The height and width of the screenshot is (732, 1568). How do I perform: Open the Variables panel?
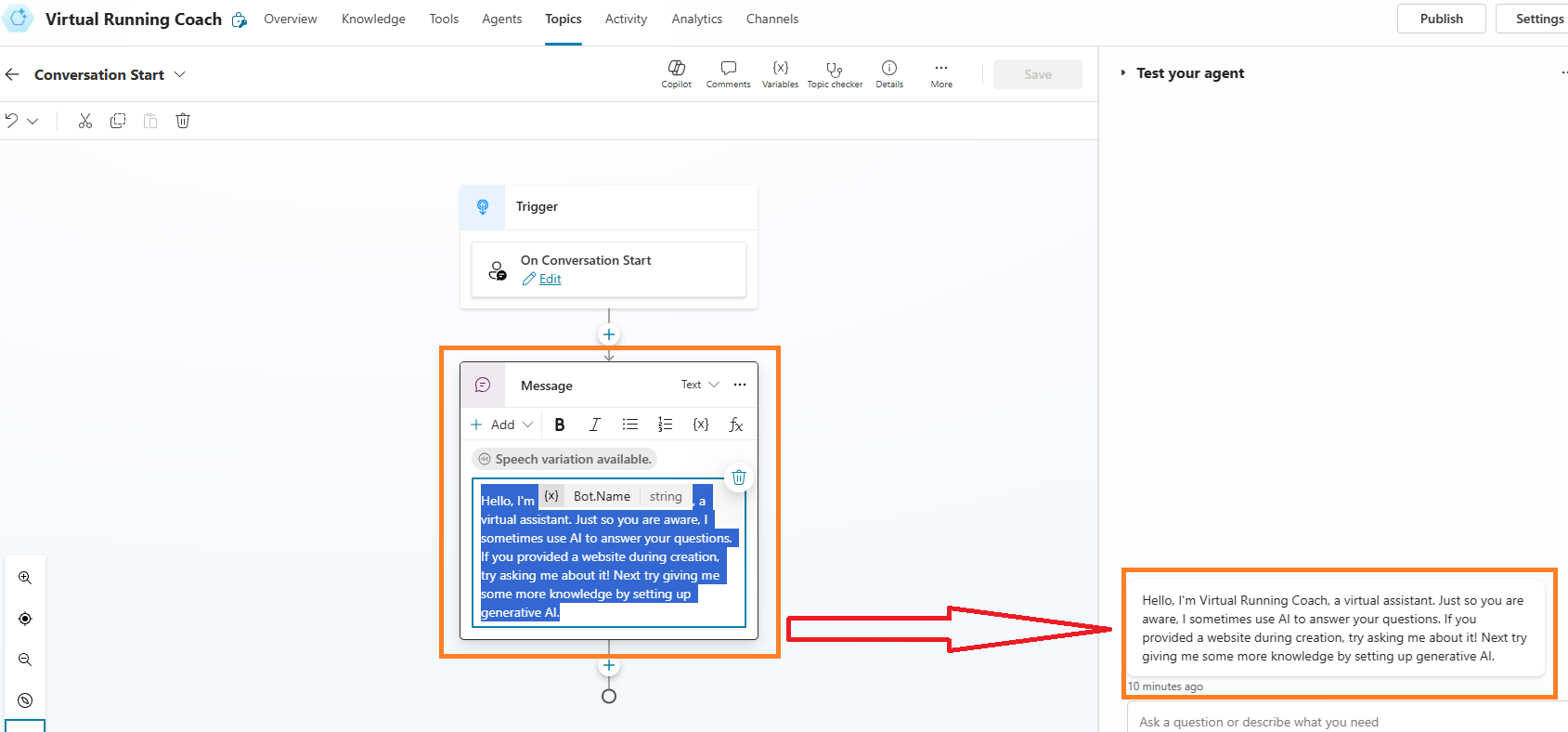coord(780,73)
